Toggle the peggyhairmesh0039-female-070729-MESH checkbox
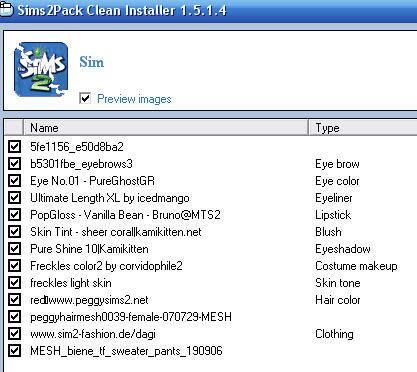 (14, 317)
